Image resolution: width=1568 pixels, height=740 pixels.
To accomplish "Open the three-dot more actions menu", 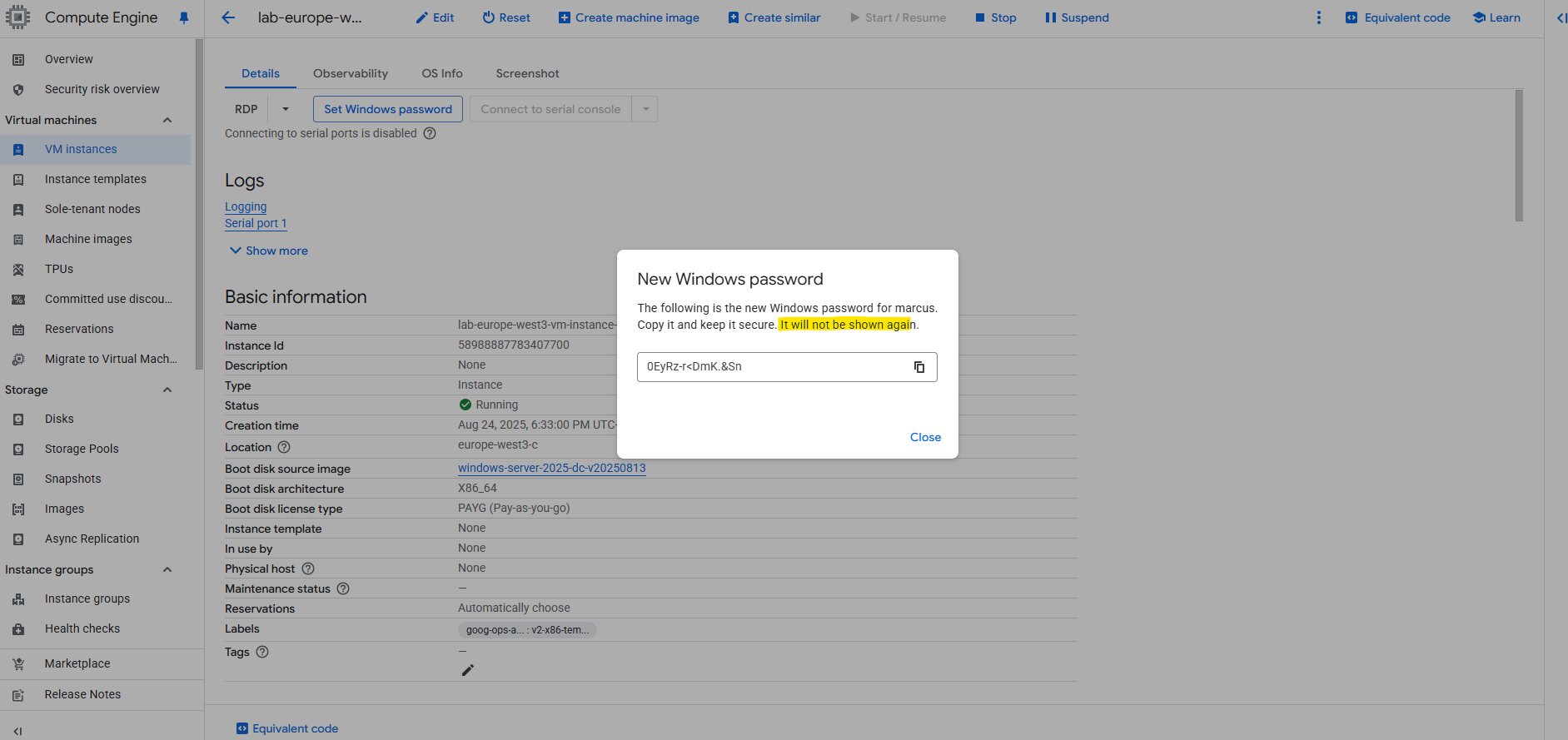I will point(1318,17).
